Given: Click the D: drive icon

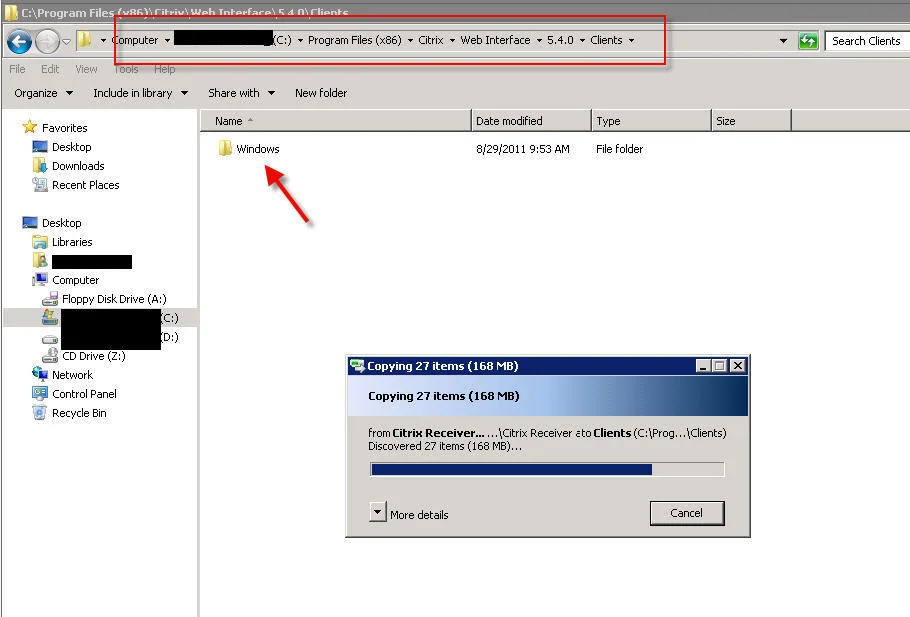Looking at the screenshot, I should [50, 339].
